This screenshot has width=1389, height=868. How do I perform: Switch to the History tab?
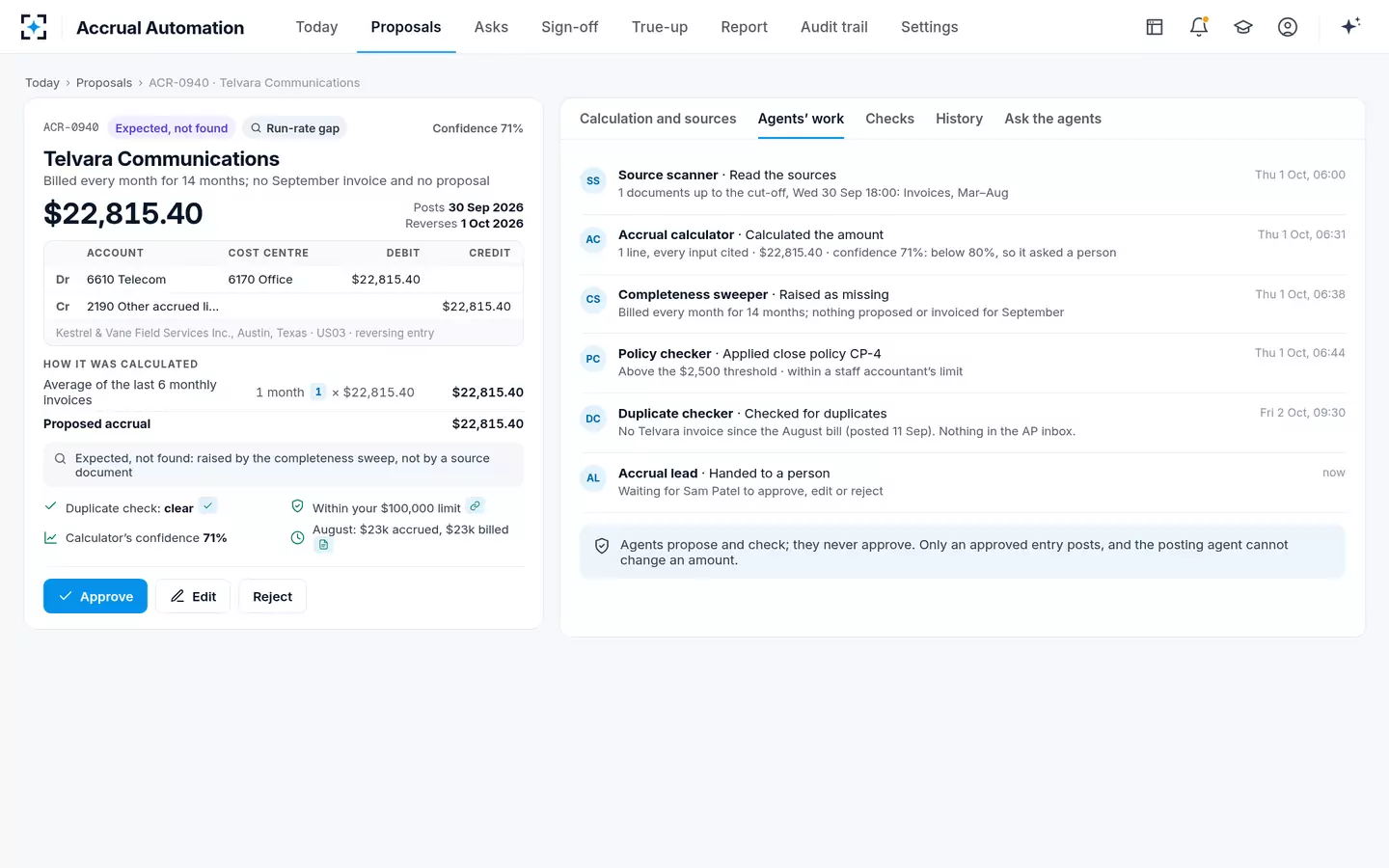point(959,119)
